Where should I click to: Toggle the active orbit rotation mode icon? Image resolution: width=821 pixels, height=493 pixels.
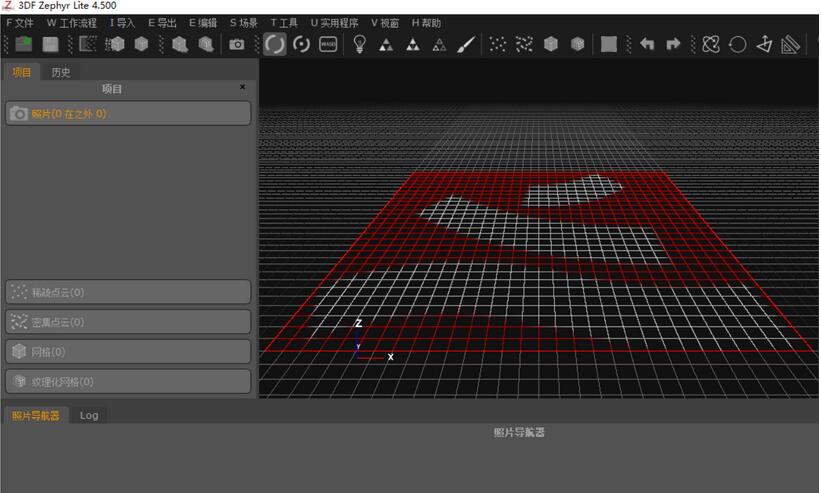(274, 44)
